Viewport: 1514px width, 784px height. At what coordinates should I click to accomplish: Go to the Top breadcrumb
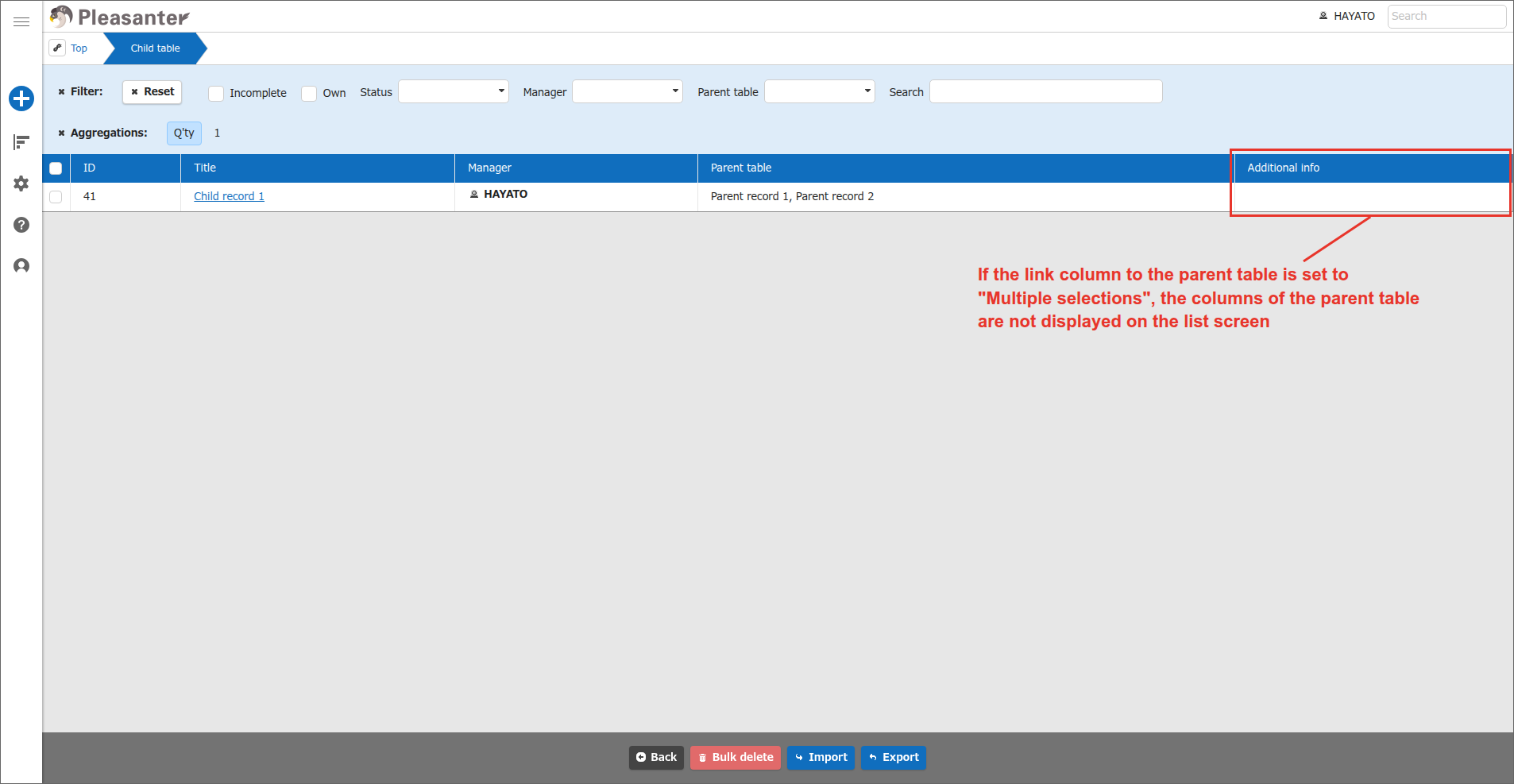[79, 48]
